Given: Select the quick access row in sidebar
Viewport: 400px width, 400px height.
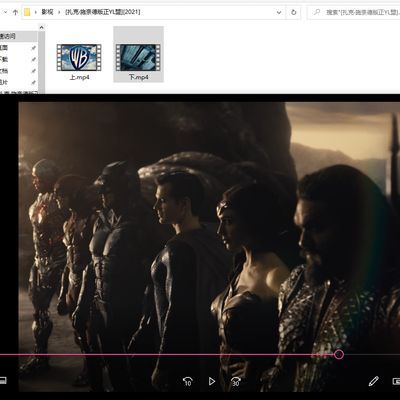Looking at the screenshot, I should tap(19, 36).
